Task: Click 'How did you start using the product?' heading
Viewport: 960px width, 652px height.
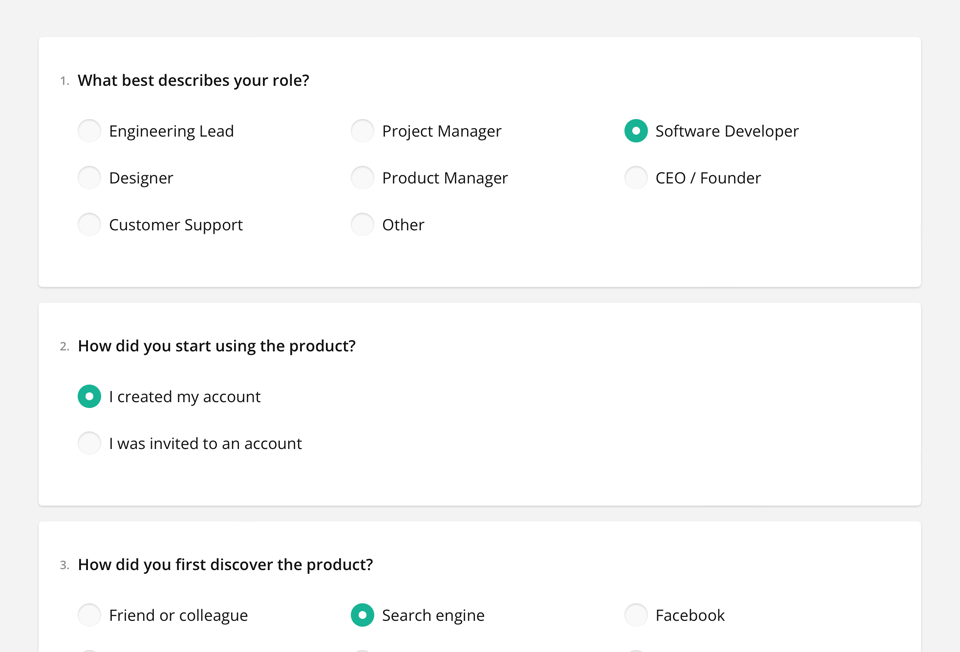Action: point(216,346)
